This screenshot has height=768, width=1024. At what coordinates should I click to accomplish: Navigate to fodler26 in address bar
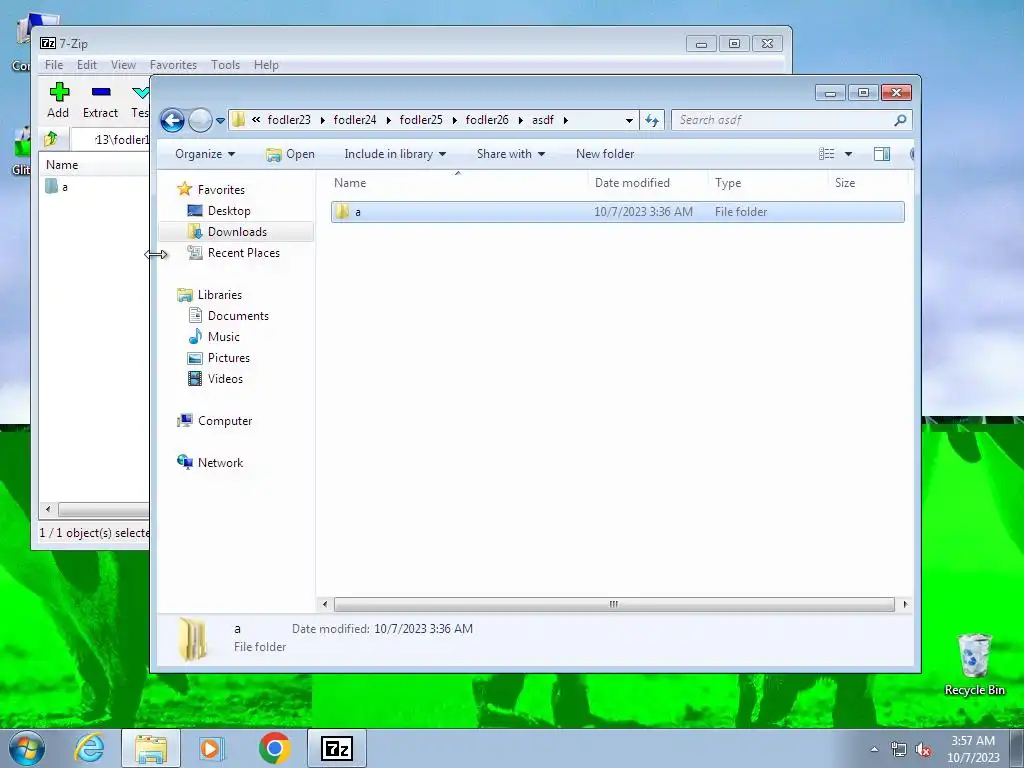click(x=487, y=120)
